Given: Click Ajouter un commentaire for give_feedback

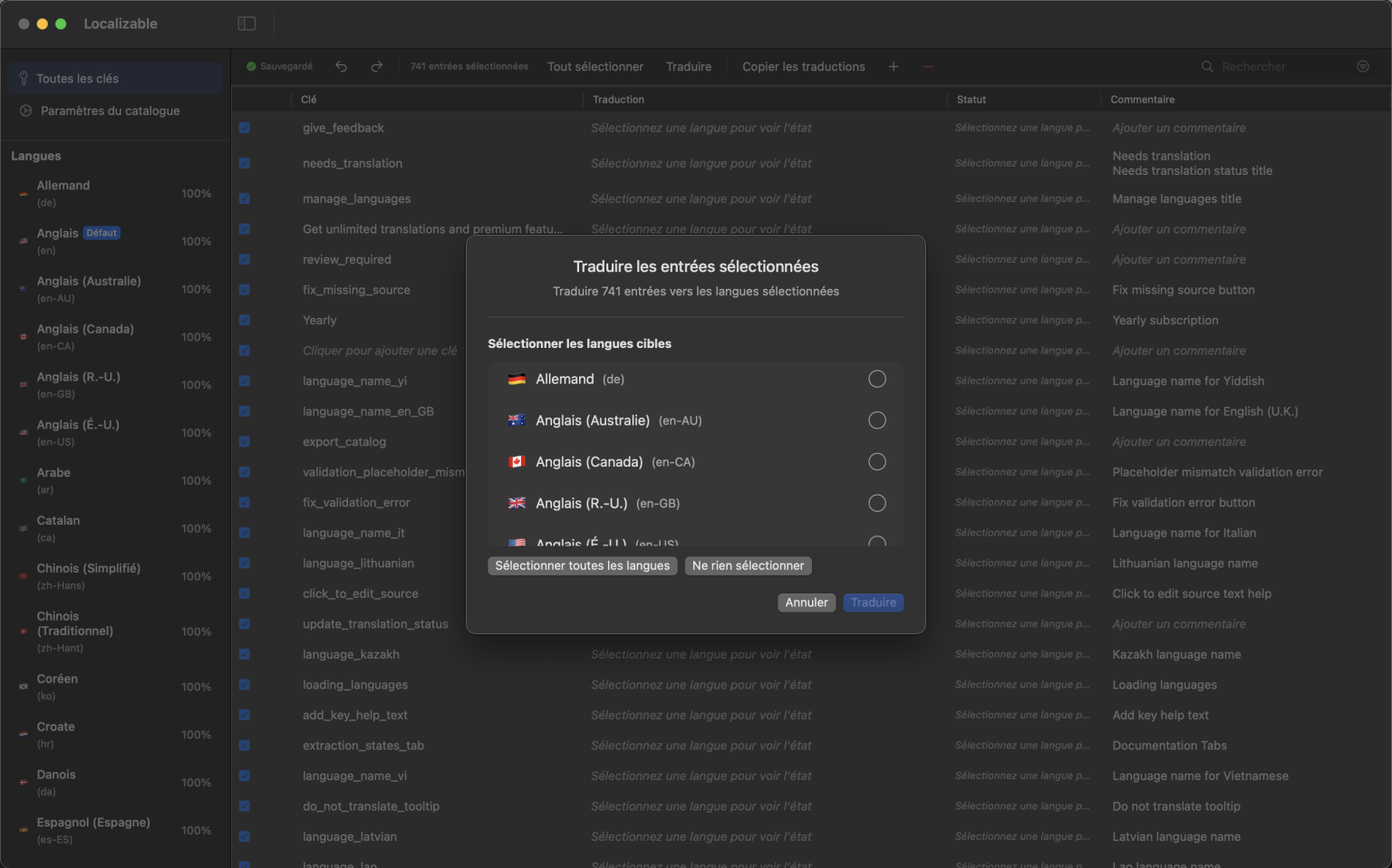Looking at the screenshot, I should coord(1179,128).
